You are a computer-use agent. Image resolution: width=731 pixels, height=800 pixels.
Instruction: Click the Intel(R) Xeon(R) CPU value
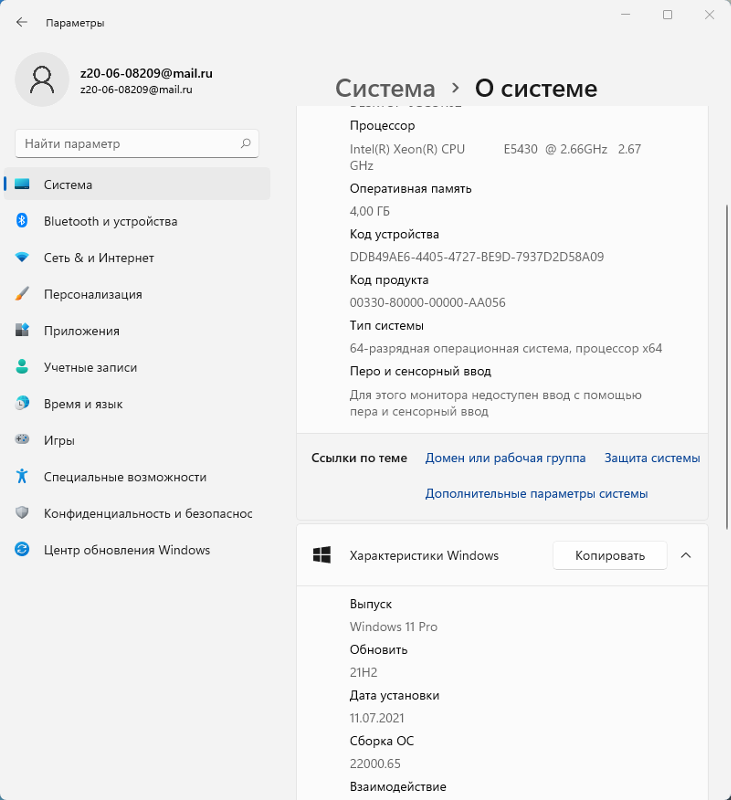pyautogui.click(x=495, y=157)
